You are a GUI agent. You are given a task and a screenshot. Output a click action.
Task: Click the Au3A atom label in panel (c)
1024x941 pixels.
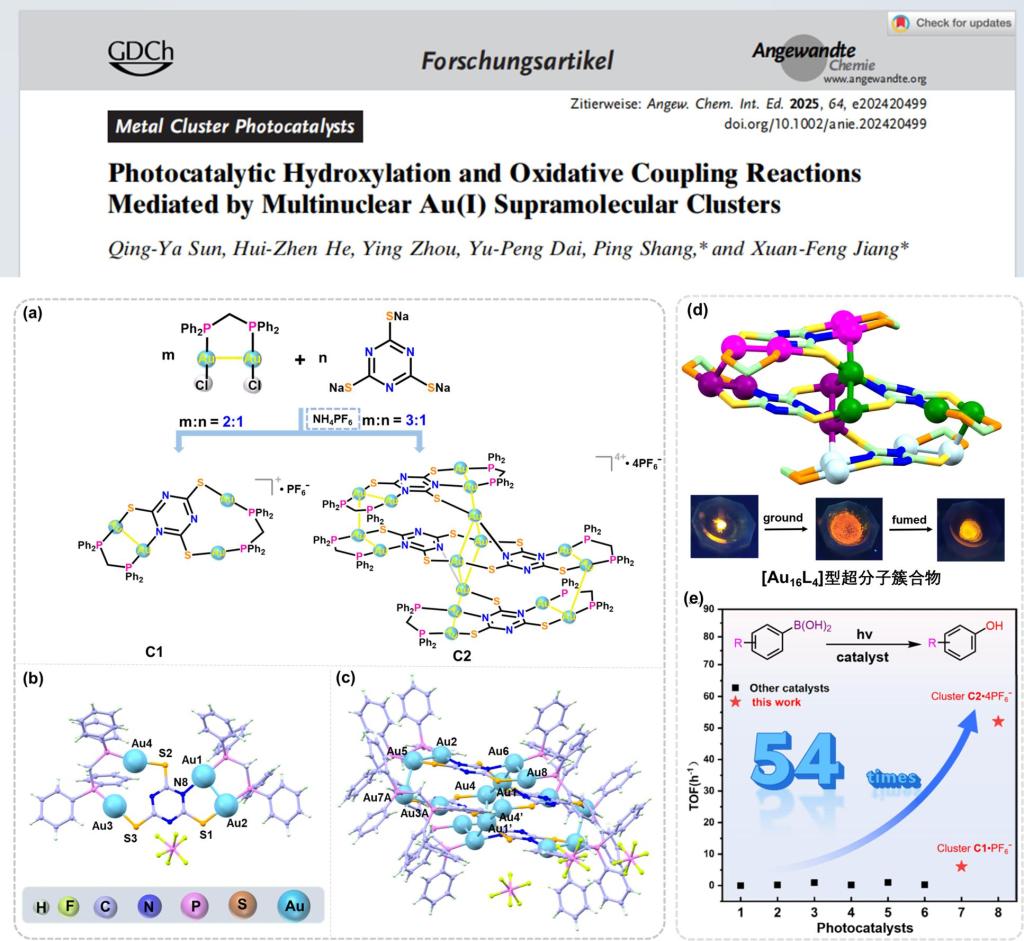click(414, 814)
